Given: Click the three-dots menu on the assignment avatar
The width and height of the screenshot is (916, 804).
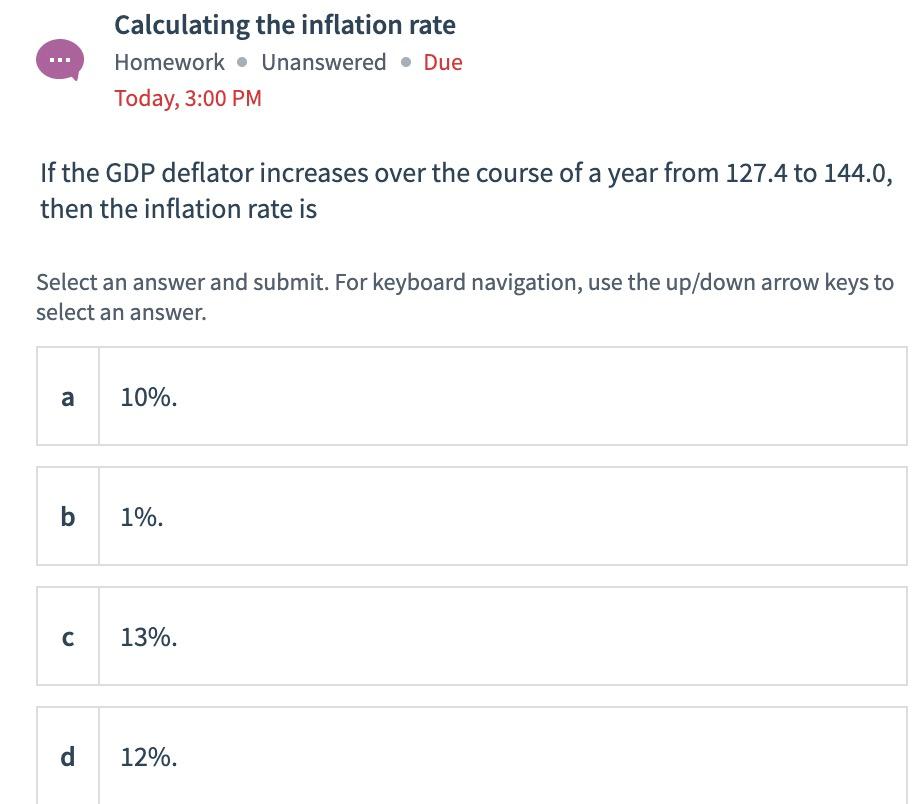Looking at the screenshot, I should 58,60.
